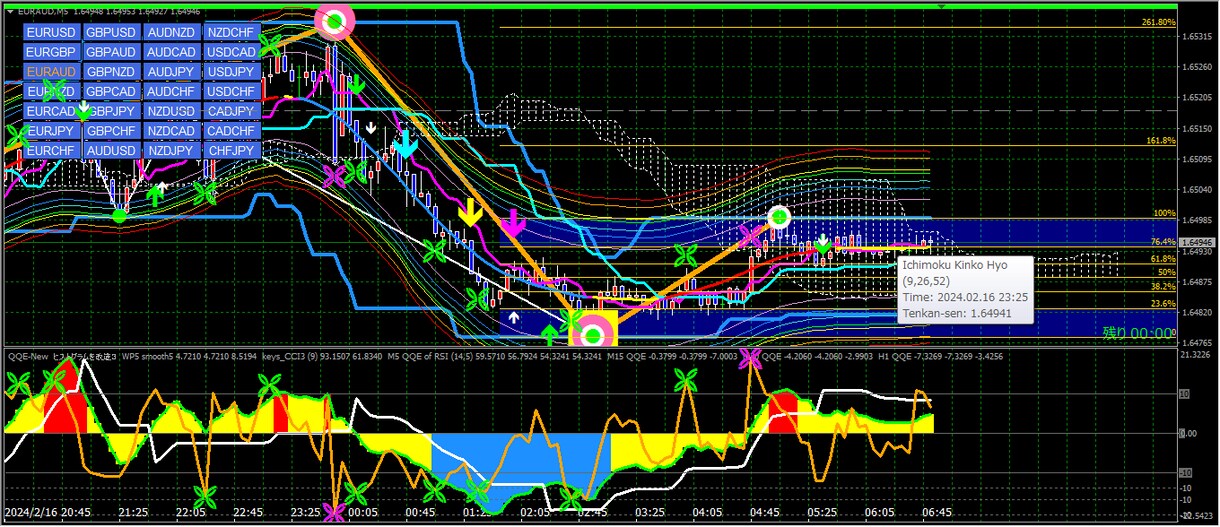Click the white up arrow in blue box
The height and width of the screenshot is (527, 1220).
coord(514,317)
